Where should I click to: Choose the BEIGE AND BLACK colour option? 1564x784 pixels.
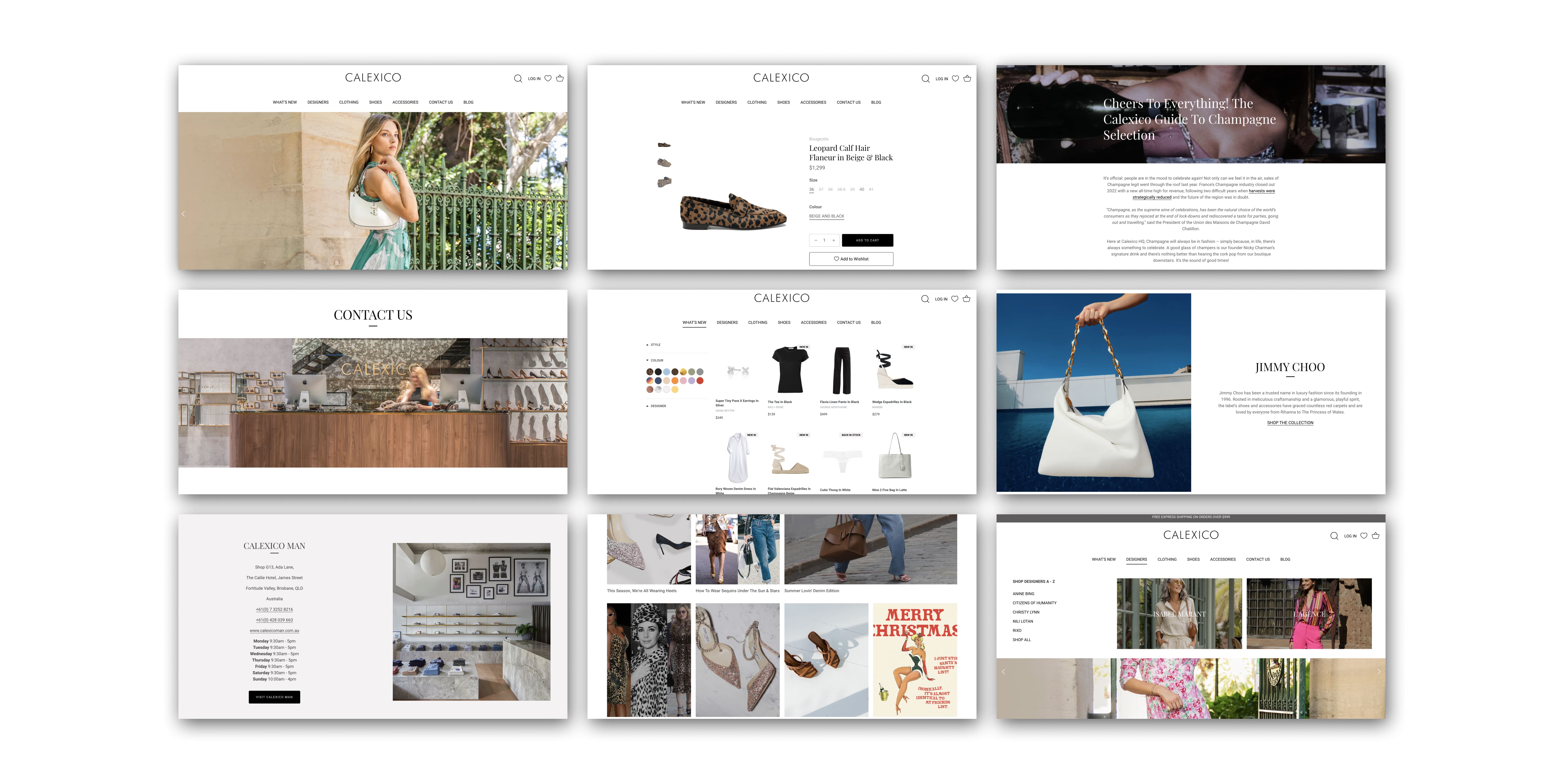pyautogui.click(x=826, y=216)
